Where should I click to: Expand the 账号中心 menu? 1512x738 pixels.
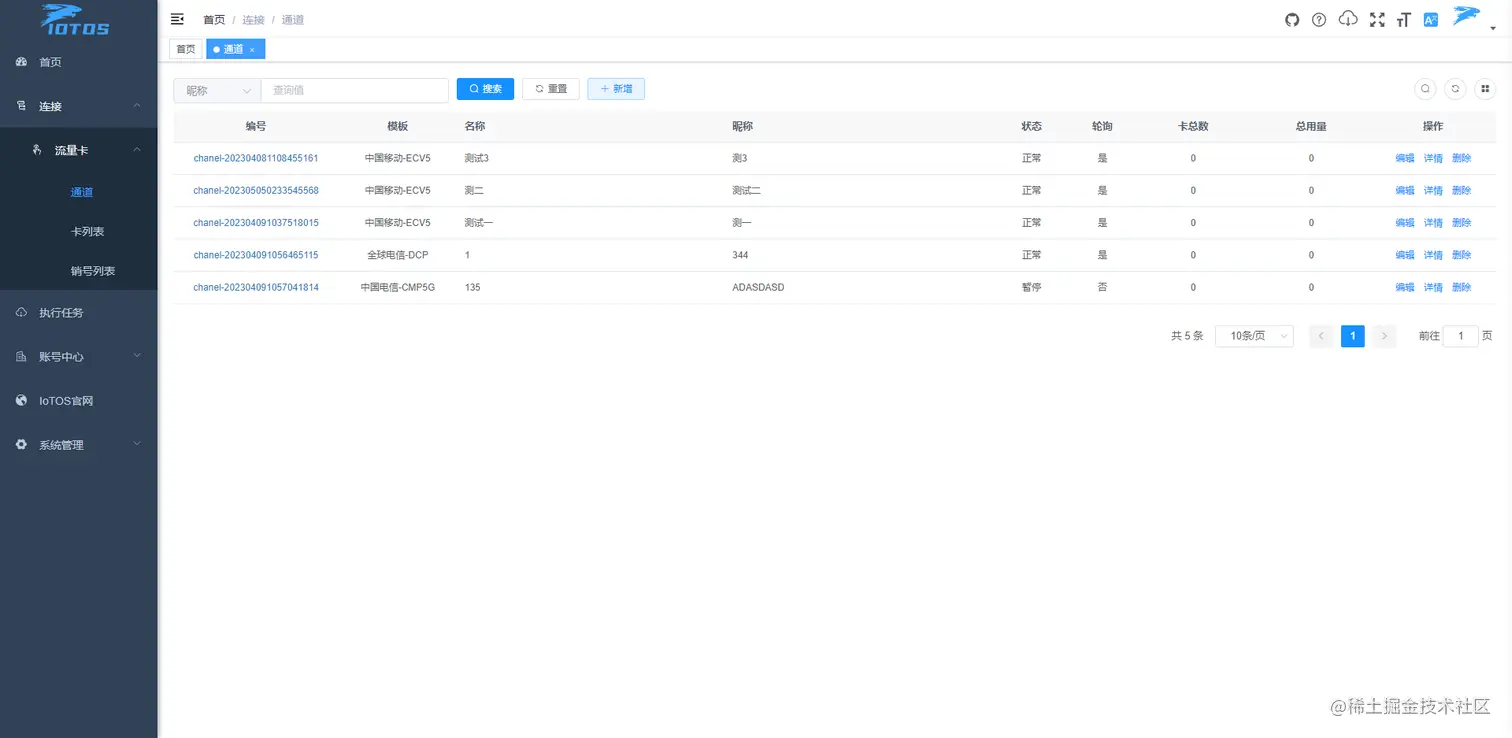click(x=78, y=357)
